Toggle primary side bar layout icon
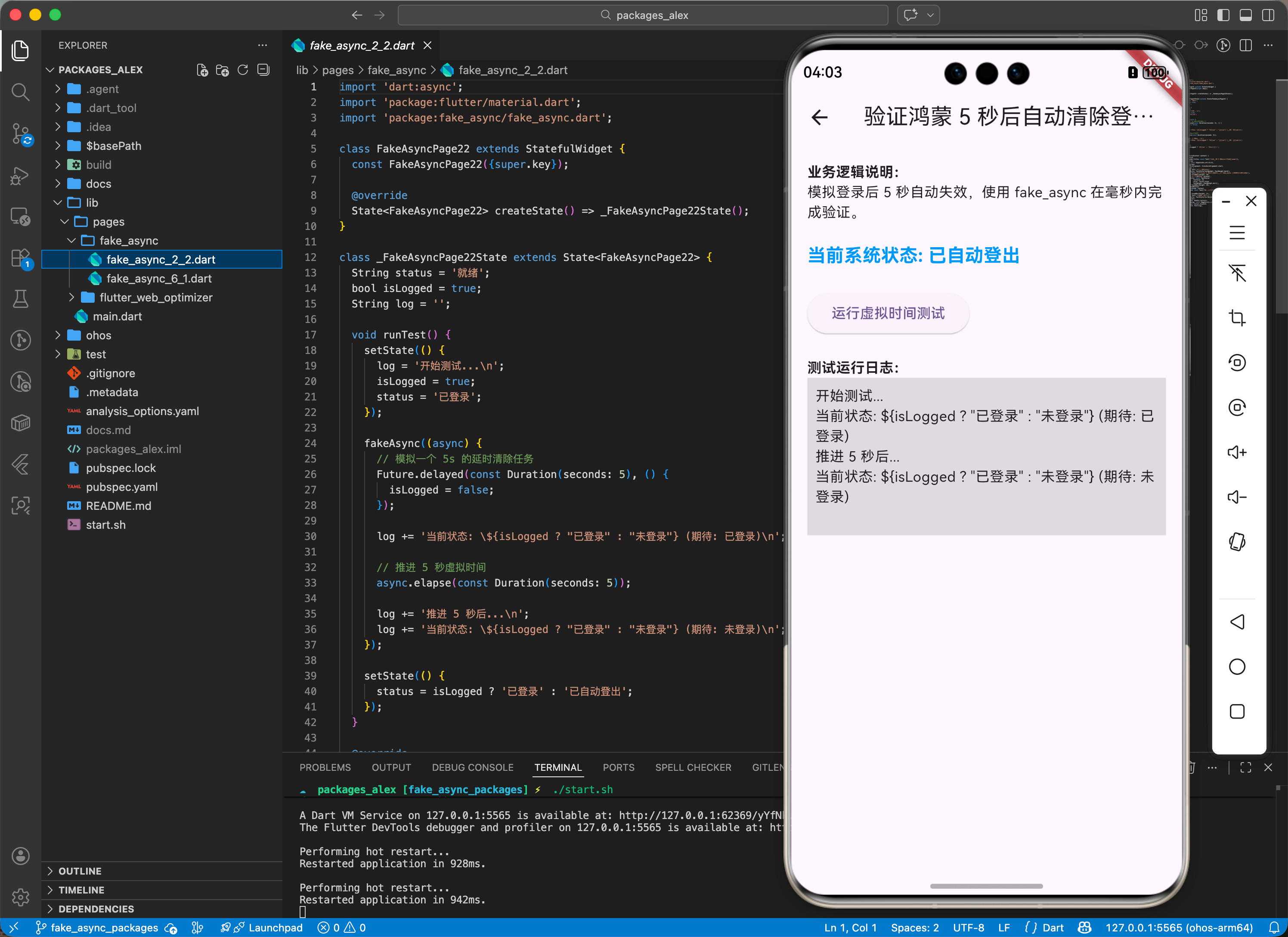Image resolution: width=1288 pixels, height=937 pixels. tap(1223, 16)
